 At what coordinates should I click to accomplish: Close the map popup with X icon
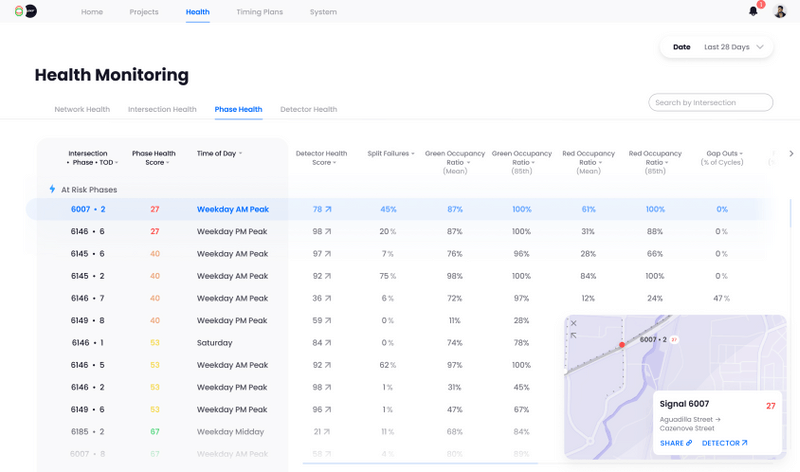(573, 323)
